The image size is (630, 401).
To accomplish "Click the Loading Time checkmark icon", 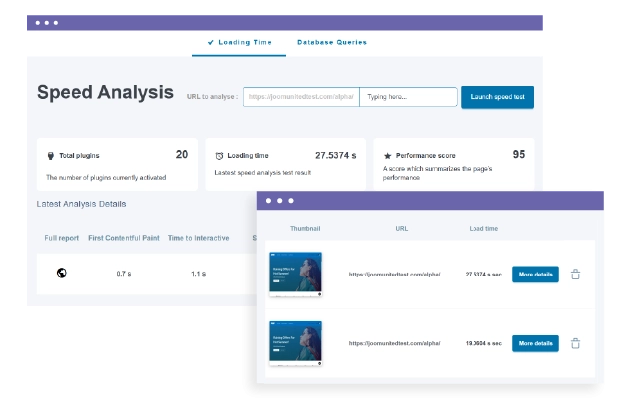I will [x=211, y=42].
